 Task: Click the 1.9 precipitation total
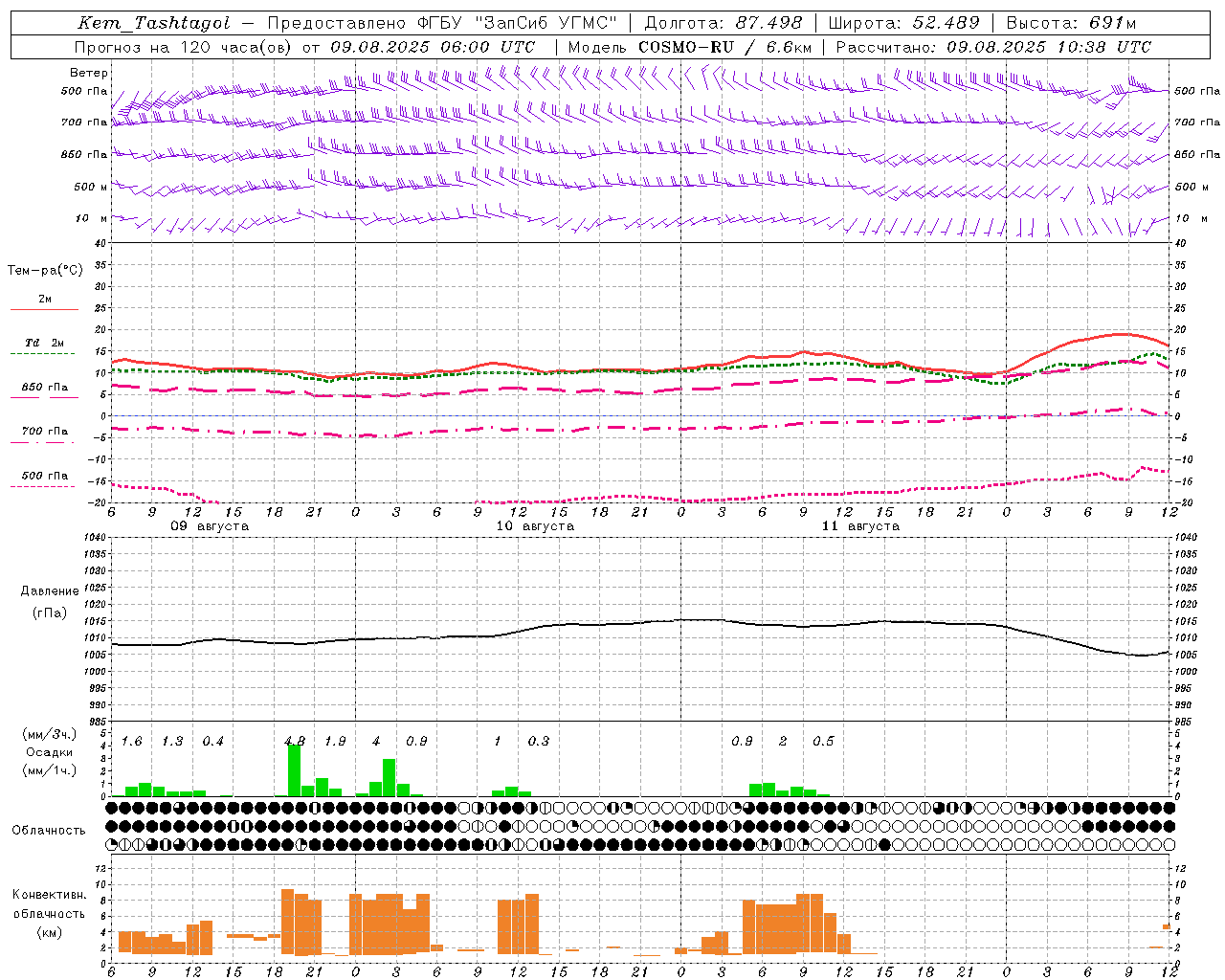coord(335,742)
